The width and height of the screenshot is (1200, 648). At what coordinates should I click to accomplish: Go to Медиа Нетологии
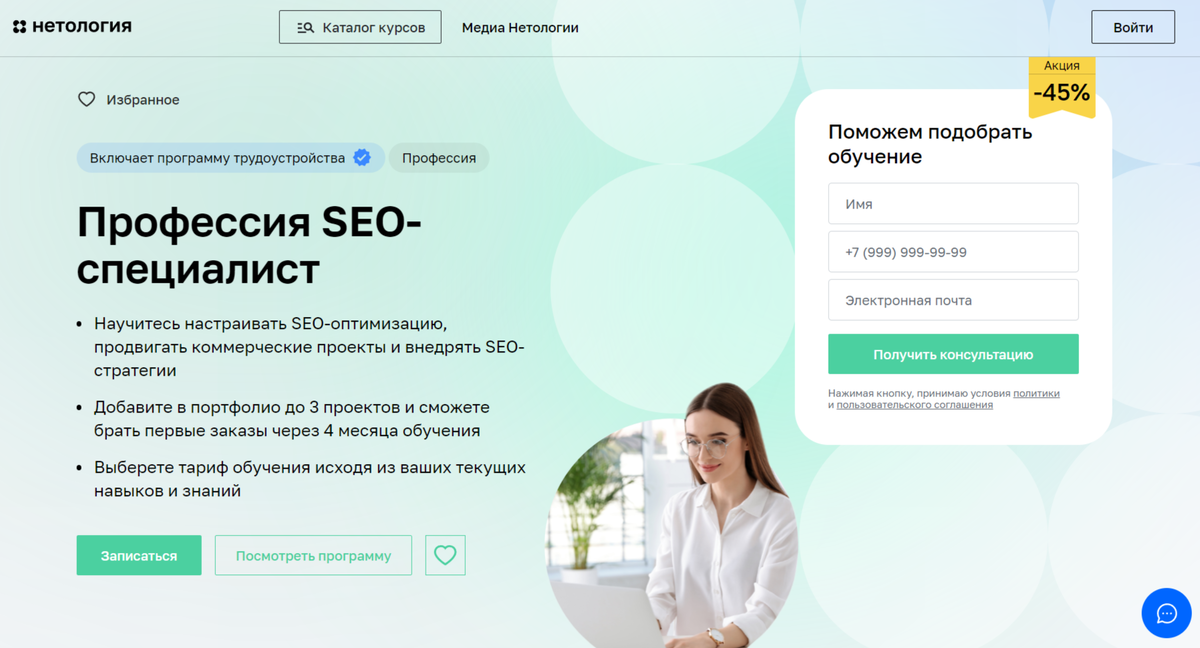click(520, 28)
